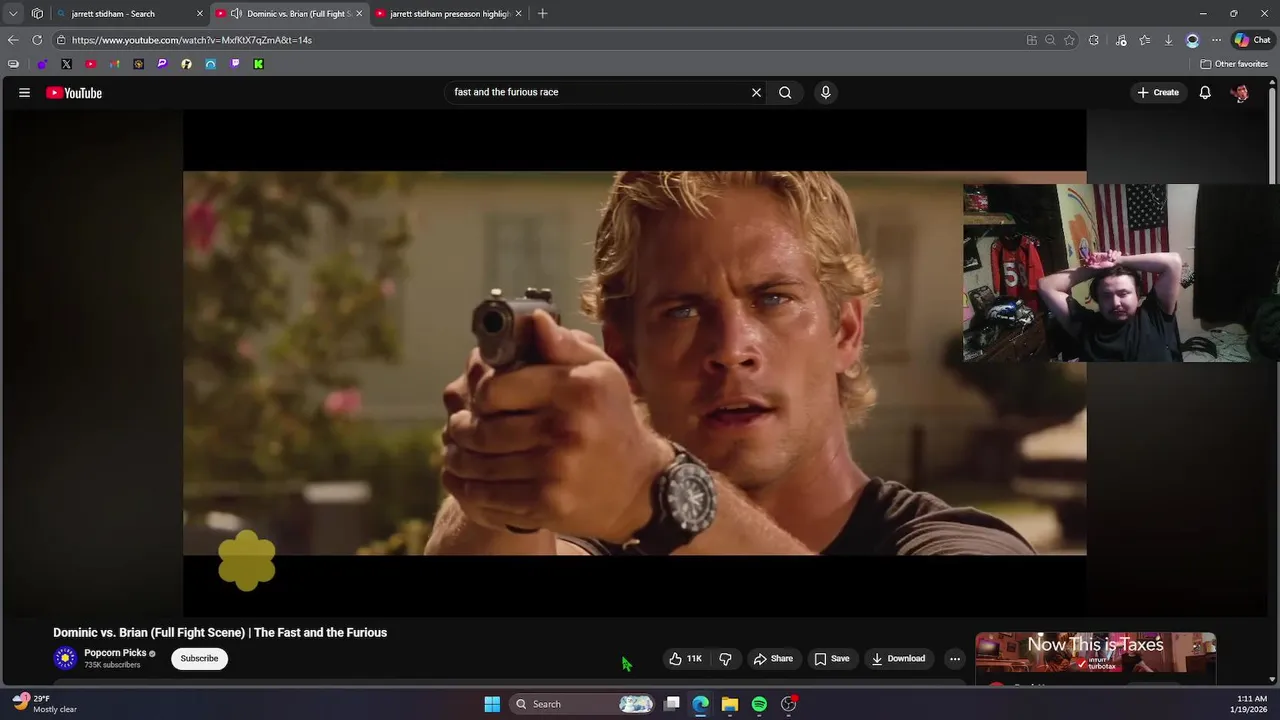The height and width of the screenshot is (720, 1280).
Task: Subscribe to Popcorn Picks
Action: coord(199,658)
